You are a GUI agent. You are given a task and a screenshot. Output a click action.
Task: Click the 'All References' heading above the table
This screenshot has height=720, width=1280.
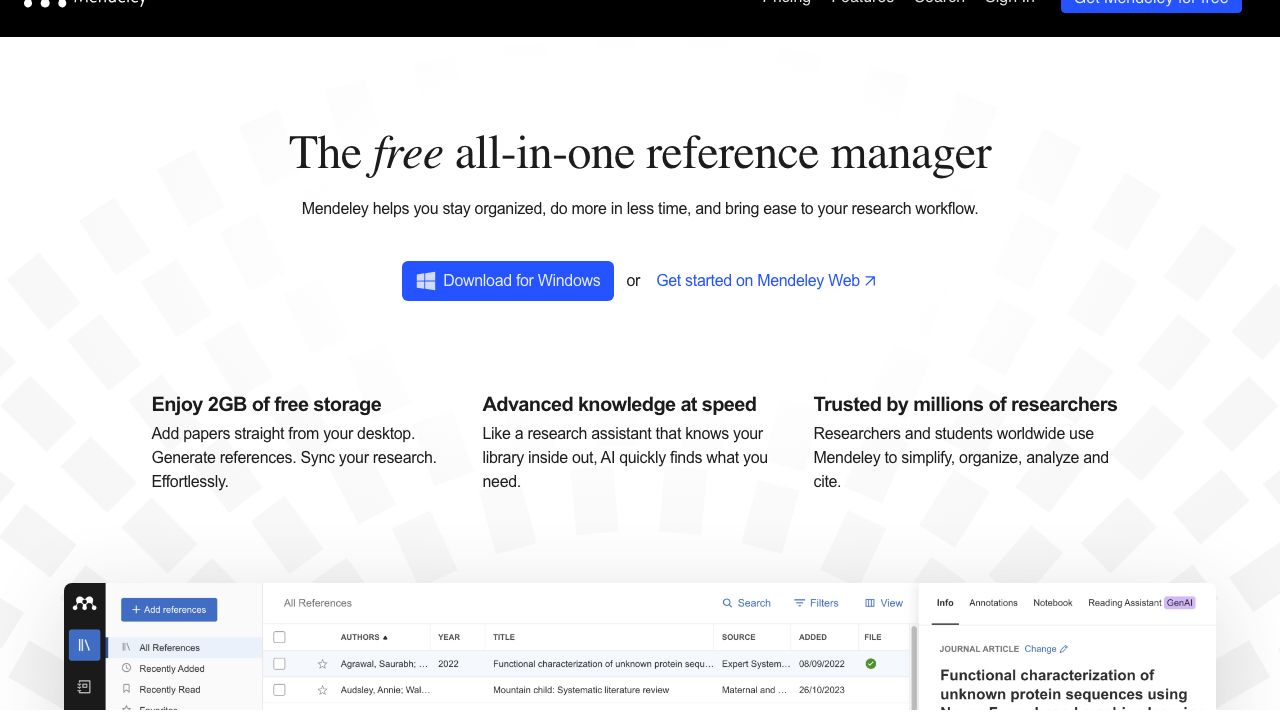coord(317,603)
